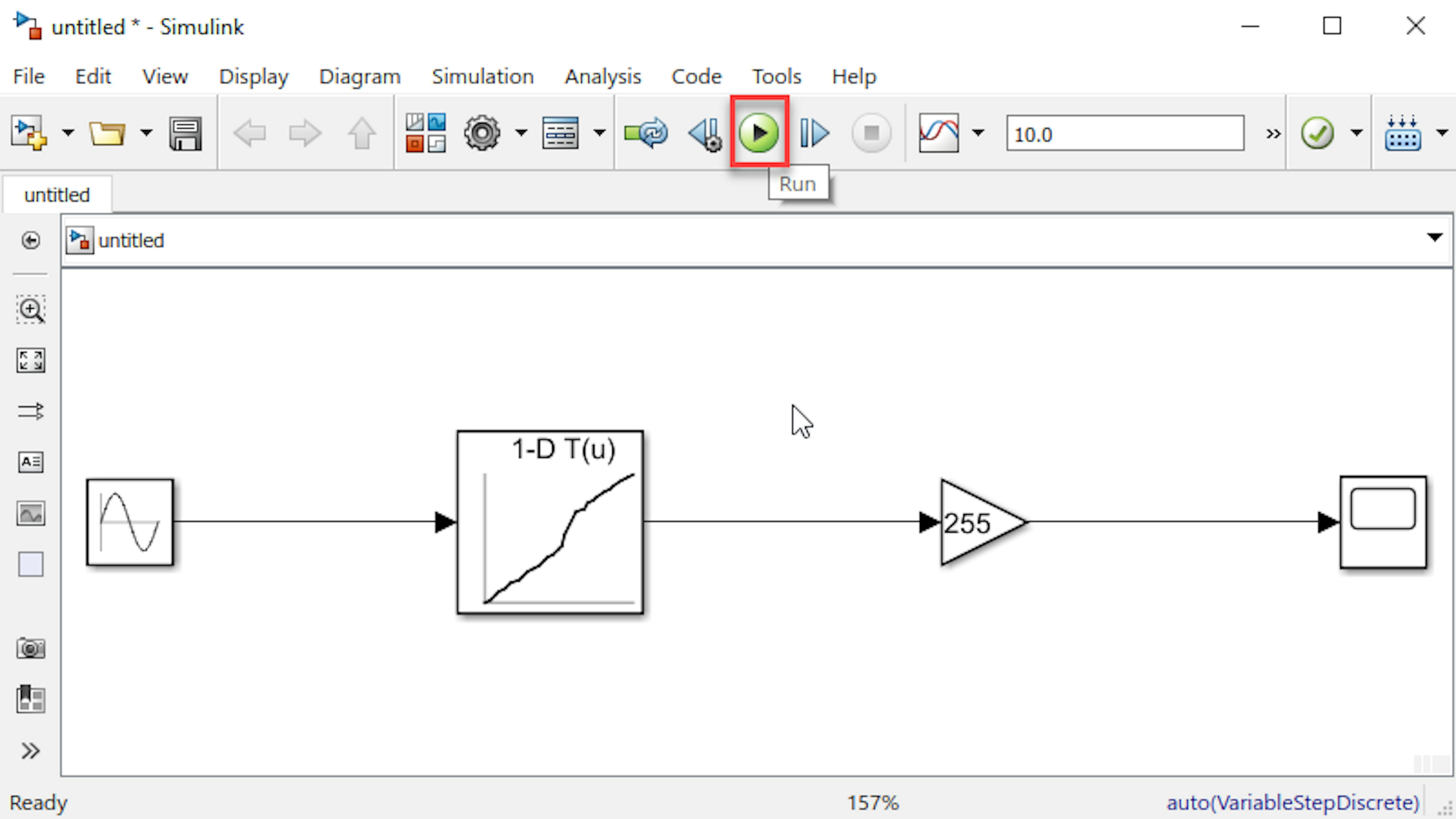
Task: Expand the Model Advisor dropdown arrow
Action: (x=1357, y=133)
